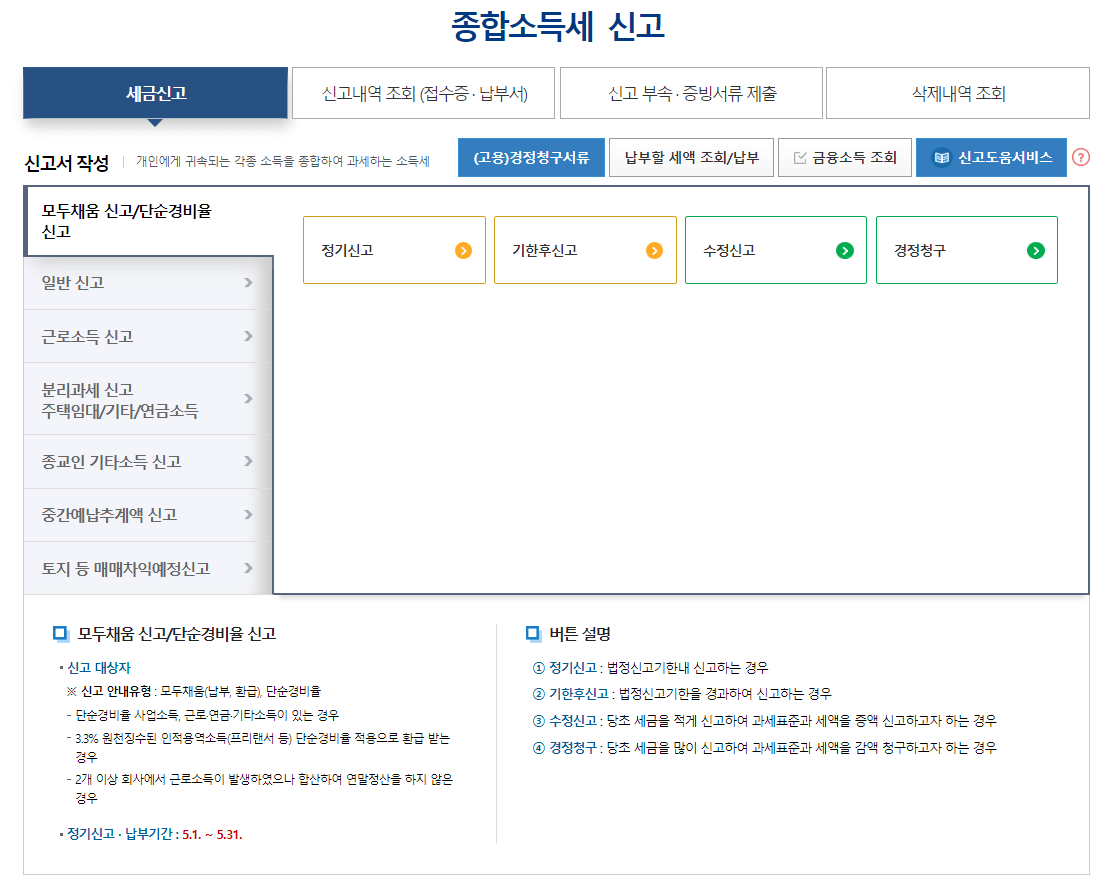Image resolution: width=1115 pixels, height=892 pixels.
Task: Click the book icon in 신고도움서비스
Action: [941, 158]
